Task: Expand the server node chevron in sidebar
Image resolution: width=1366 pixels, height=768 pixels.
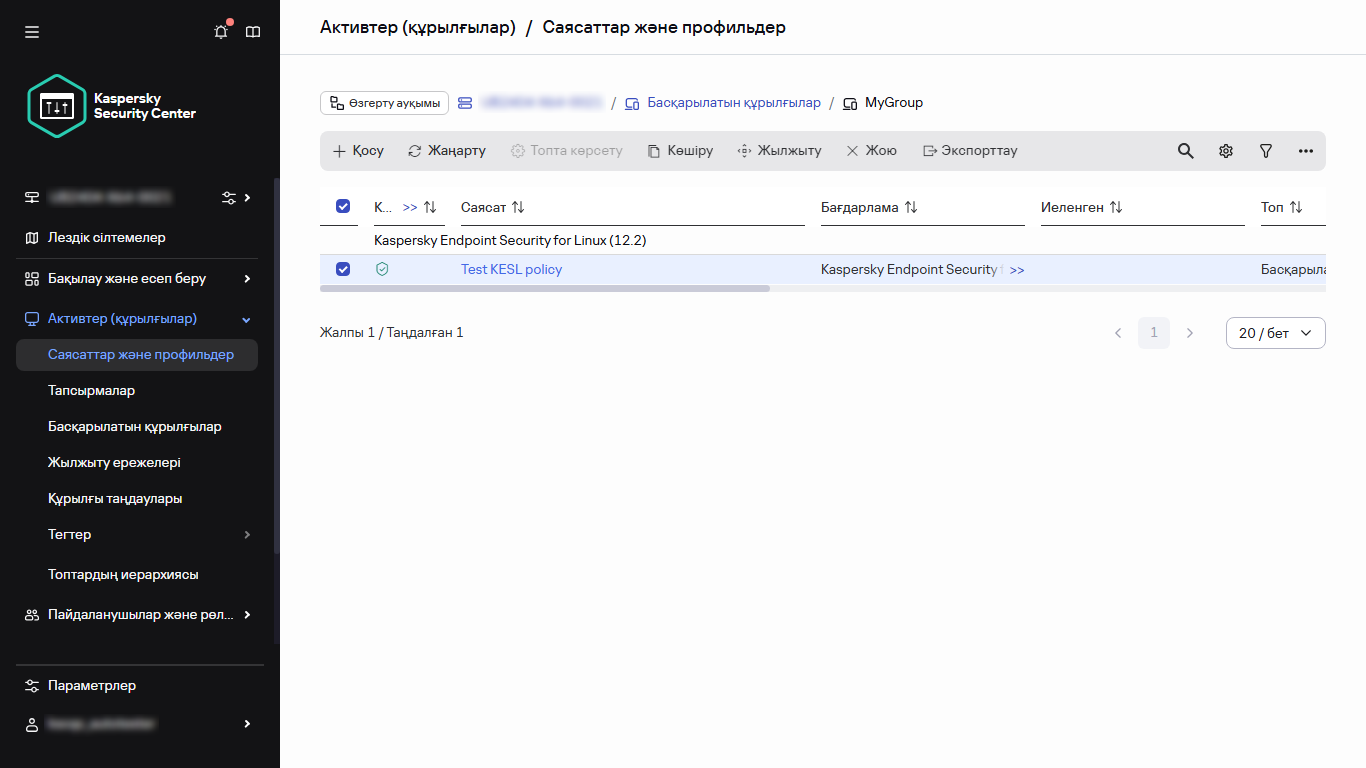Action: (247, 198)
